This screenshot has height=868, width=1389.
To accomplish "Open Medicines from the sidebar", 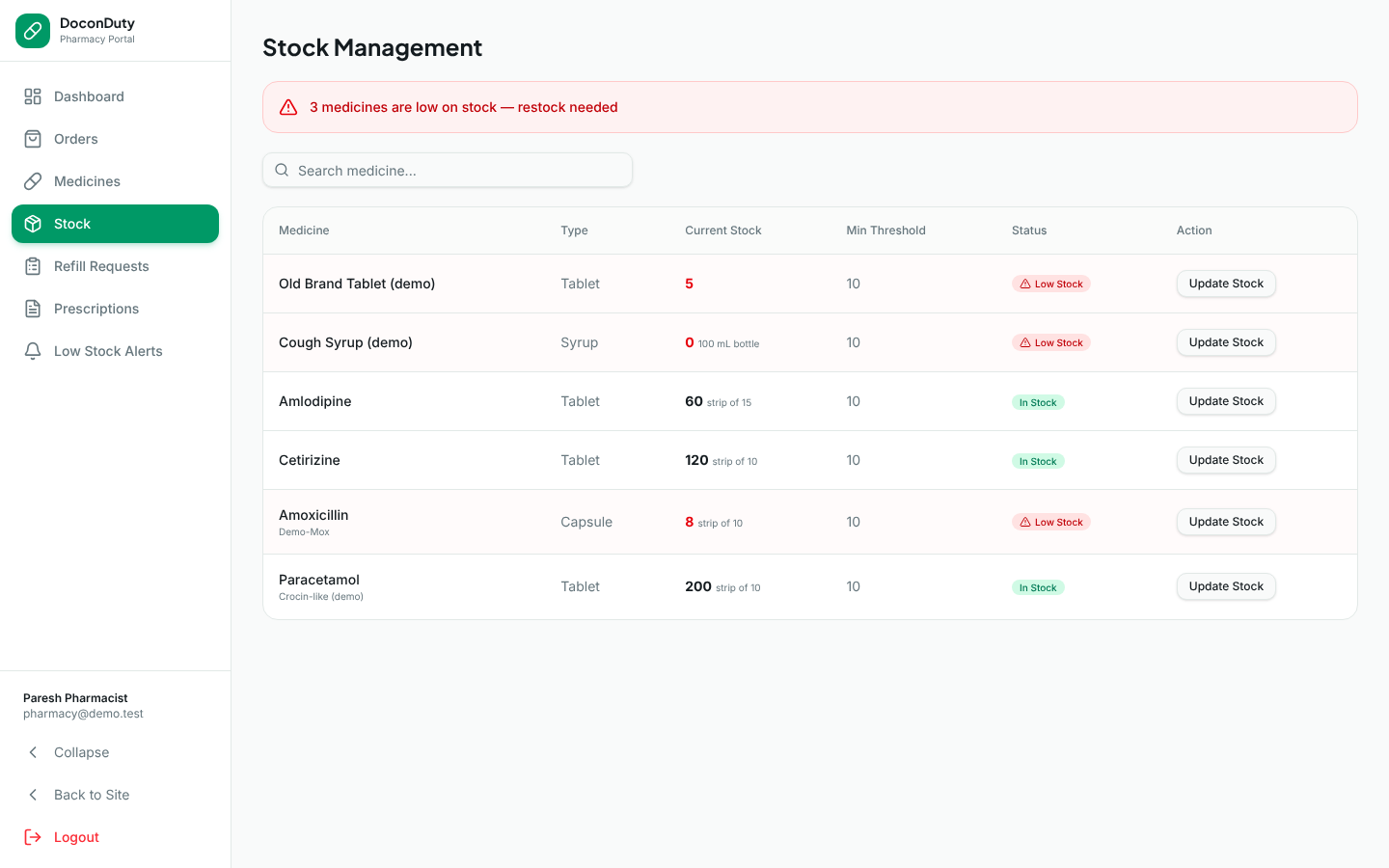I will click(x=115, y=181).
